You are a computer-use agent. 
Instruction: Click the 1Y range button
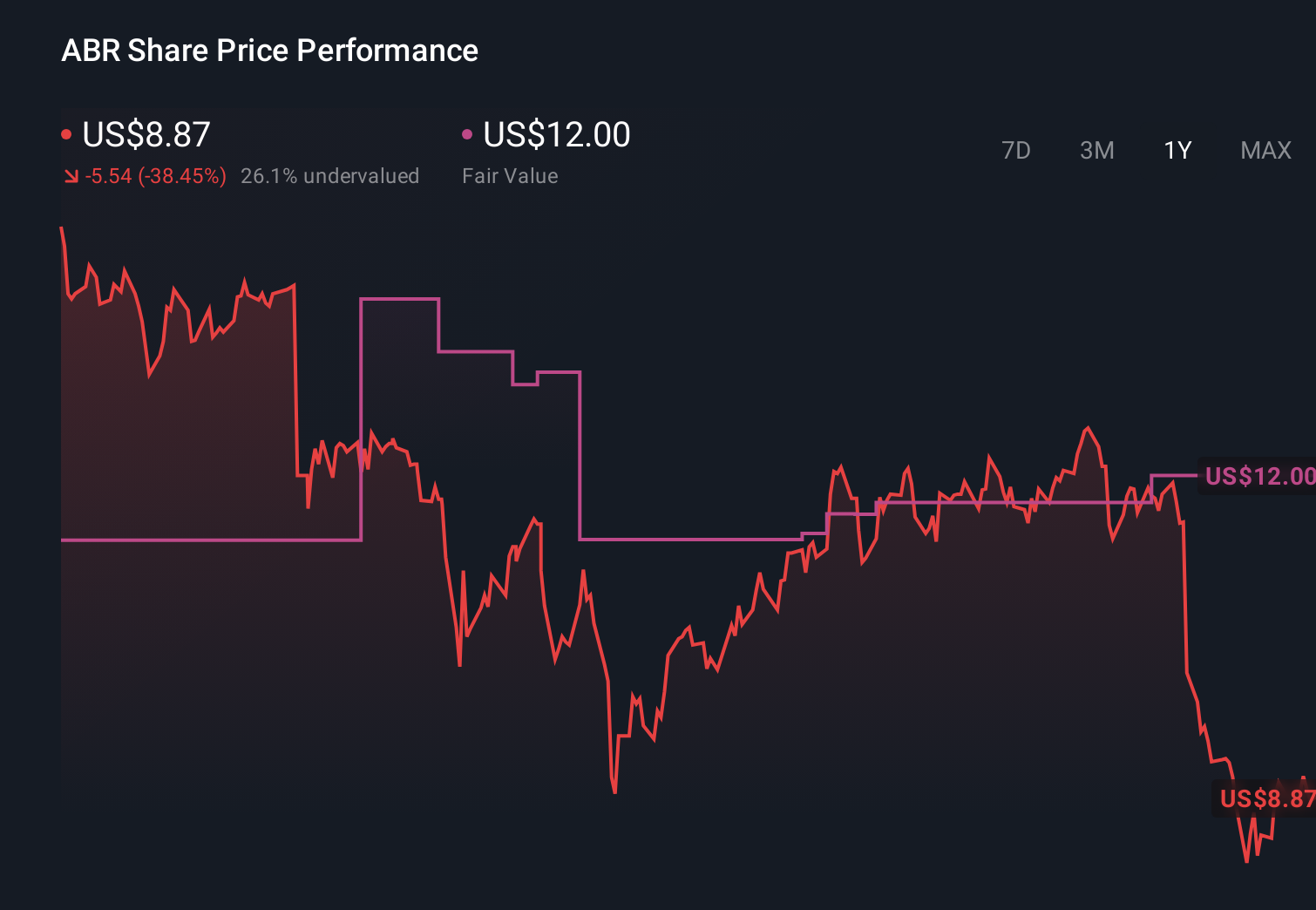(x=1177, y=151)
